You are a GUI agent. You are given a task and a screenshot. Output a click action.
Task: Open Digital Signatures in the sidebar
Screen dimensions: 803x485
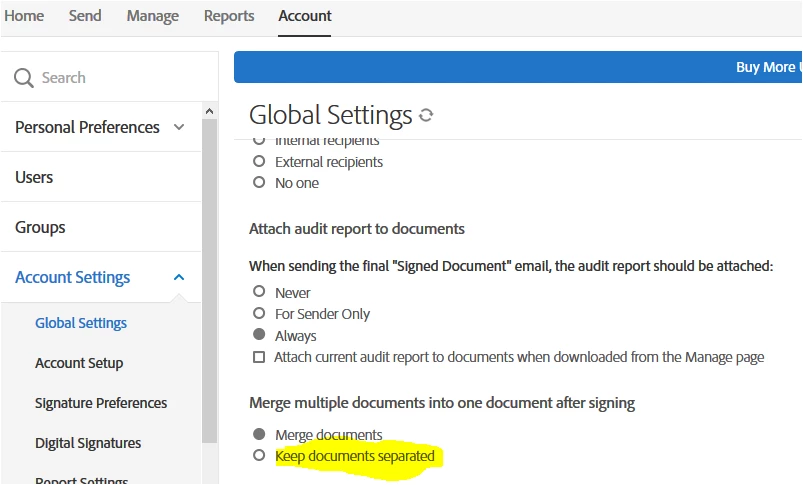point(88,443)
